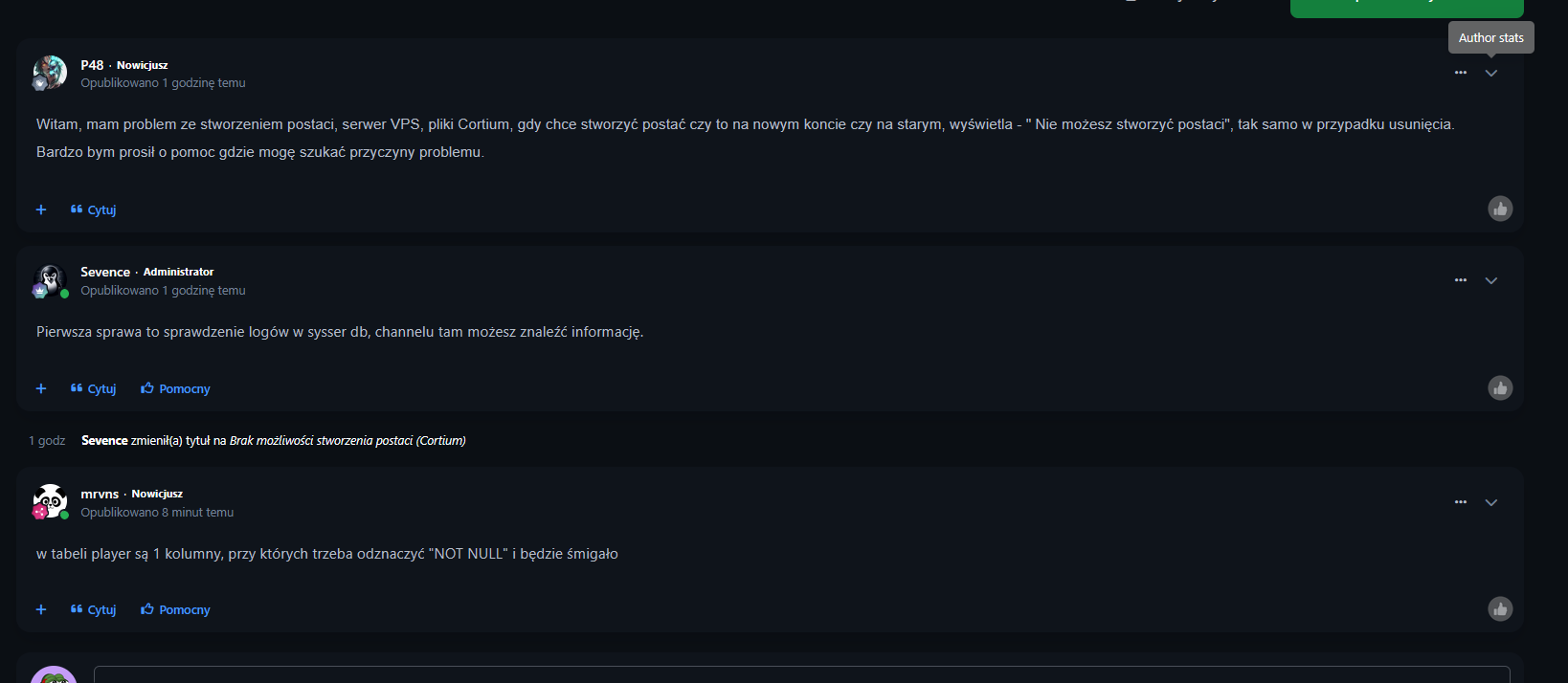Click the mrvns username link

pos(100,494)
